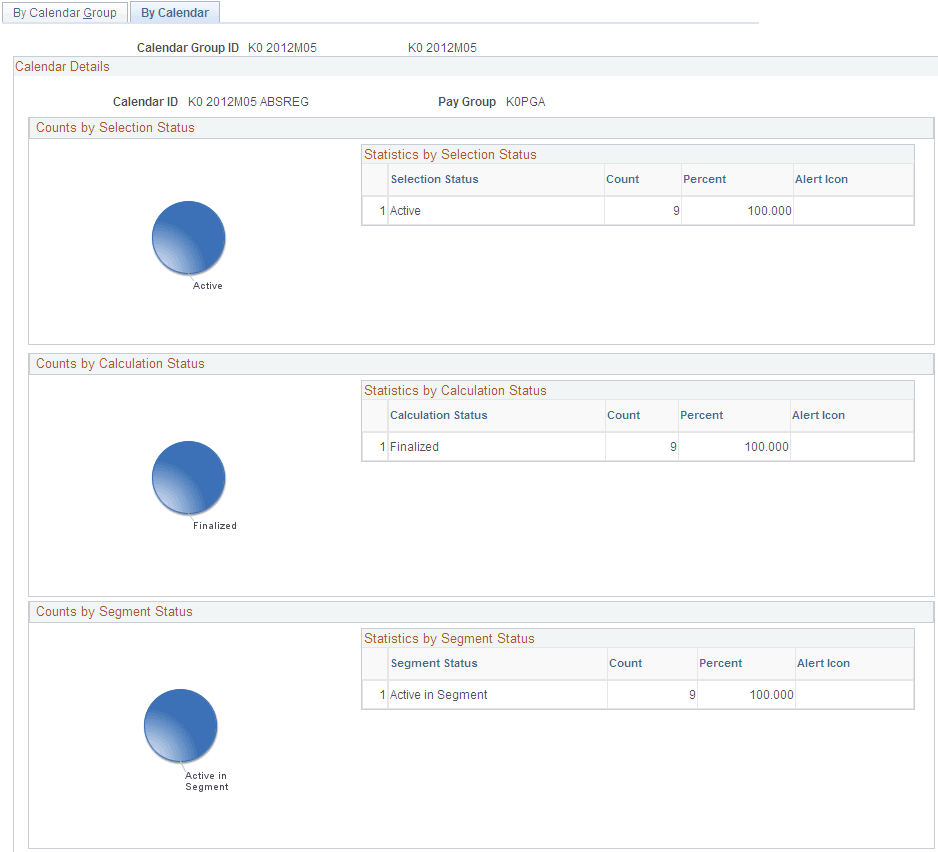Switch to the By Calendar Group tab
938x852 pixels.
tap(64, 12)
